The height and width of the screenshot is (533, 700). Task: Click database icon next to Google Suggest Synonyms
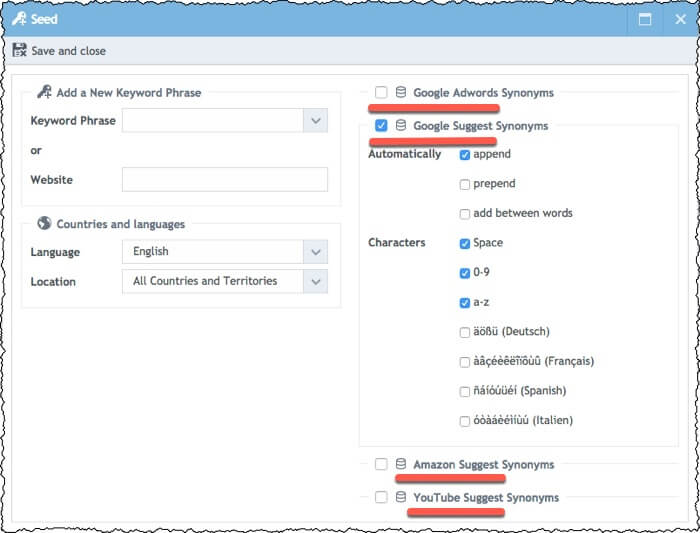[401, 125]
